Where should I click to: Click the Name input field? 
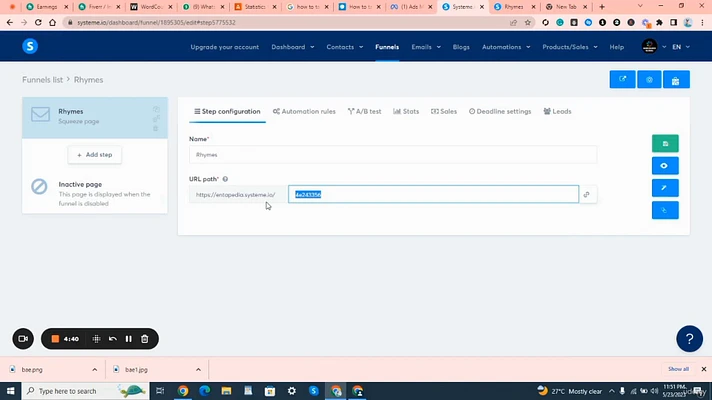392,155
